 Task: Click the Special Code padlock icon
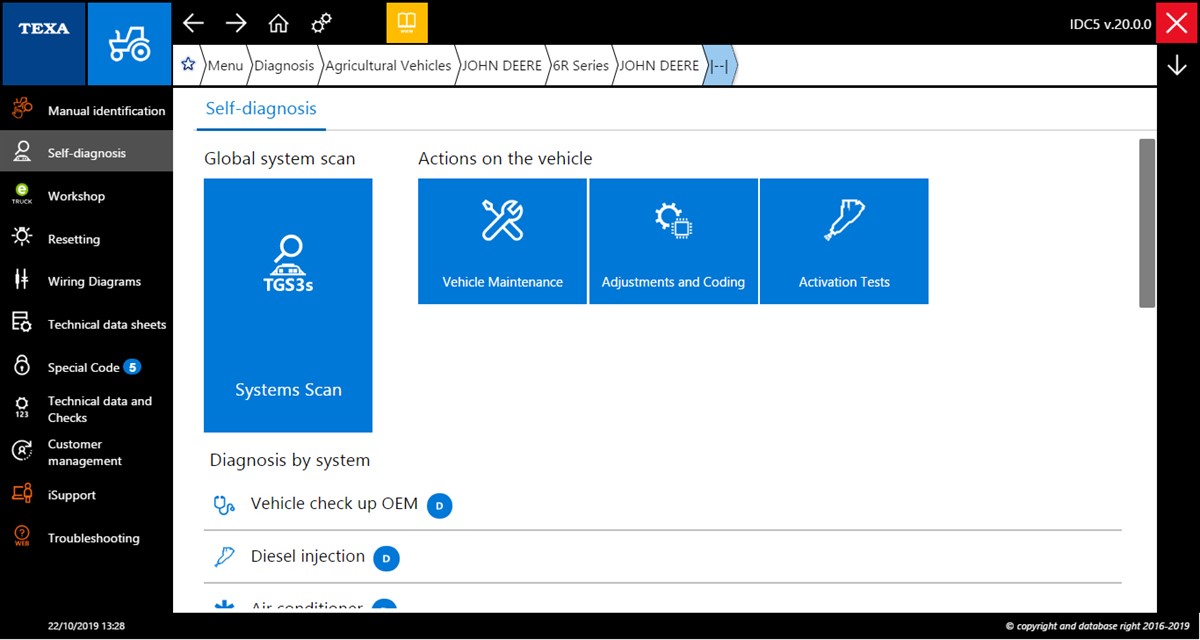point(22,366)
